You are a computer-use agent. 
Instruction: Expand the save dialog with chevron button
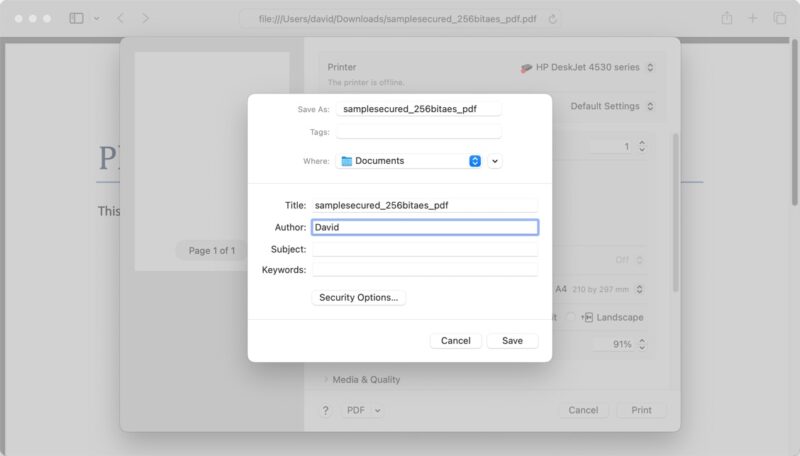(494, 161)
